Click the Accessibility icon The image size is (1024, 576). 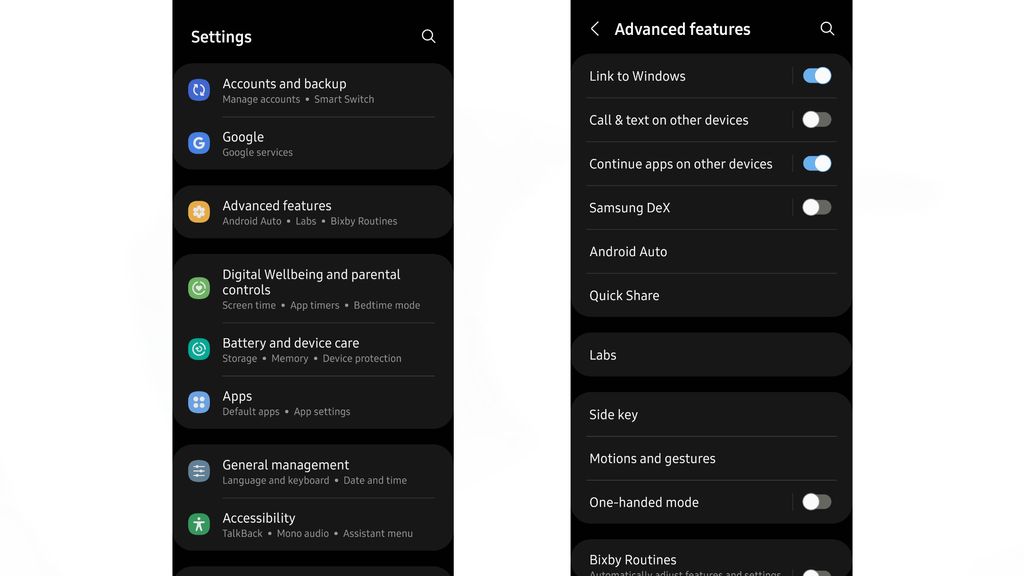click(198, 524)
